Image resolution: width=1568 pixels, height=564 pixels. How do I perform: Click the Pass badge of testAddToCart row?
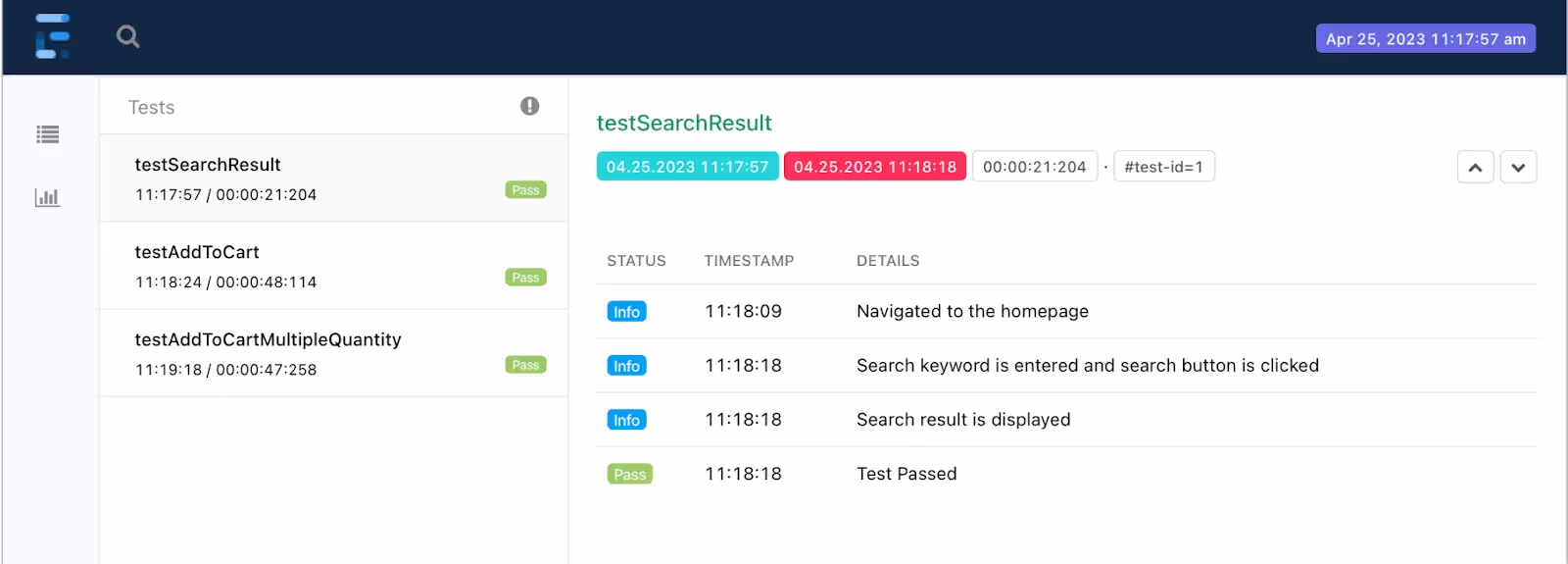526,278
